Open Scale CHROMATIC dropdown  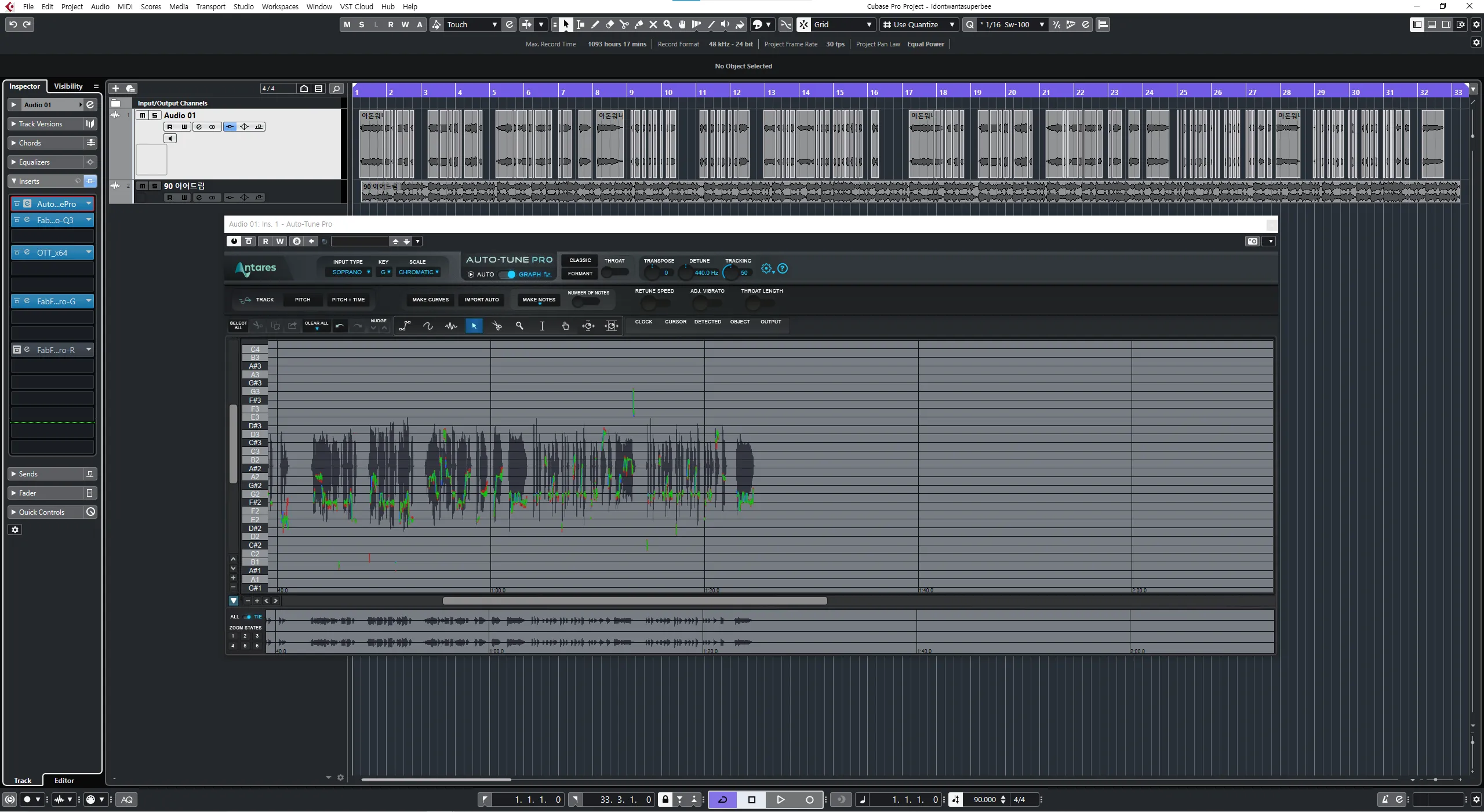pos(419,272)
